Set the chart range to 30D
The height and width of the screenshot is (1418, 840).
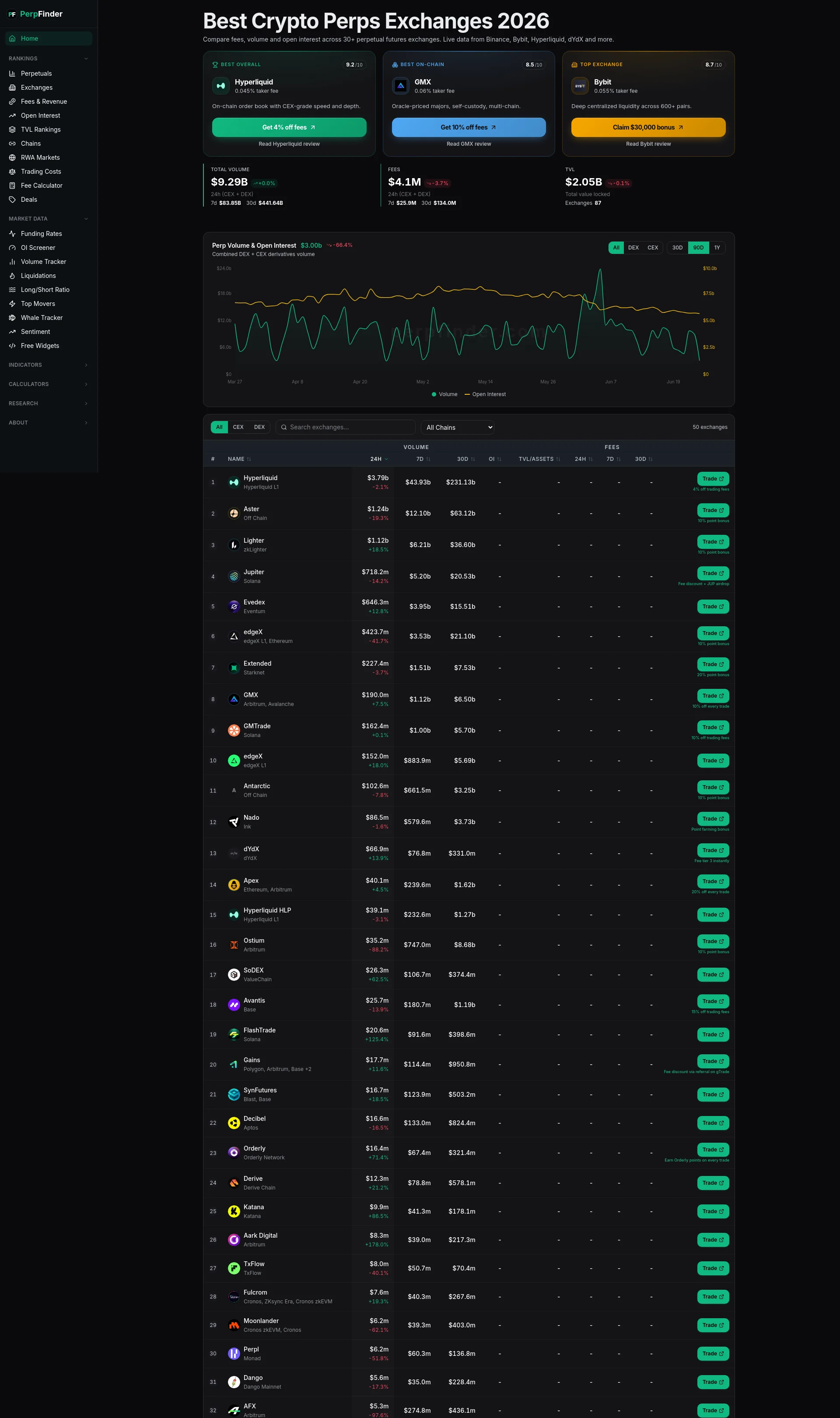click(x=678, y=247)
